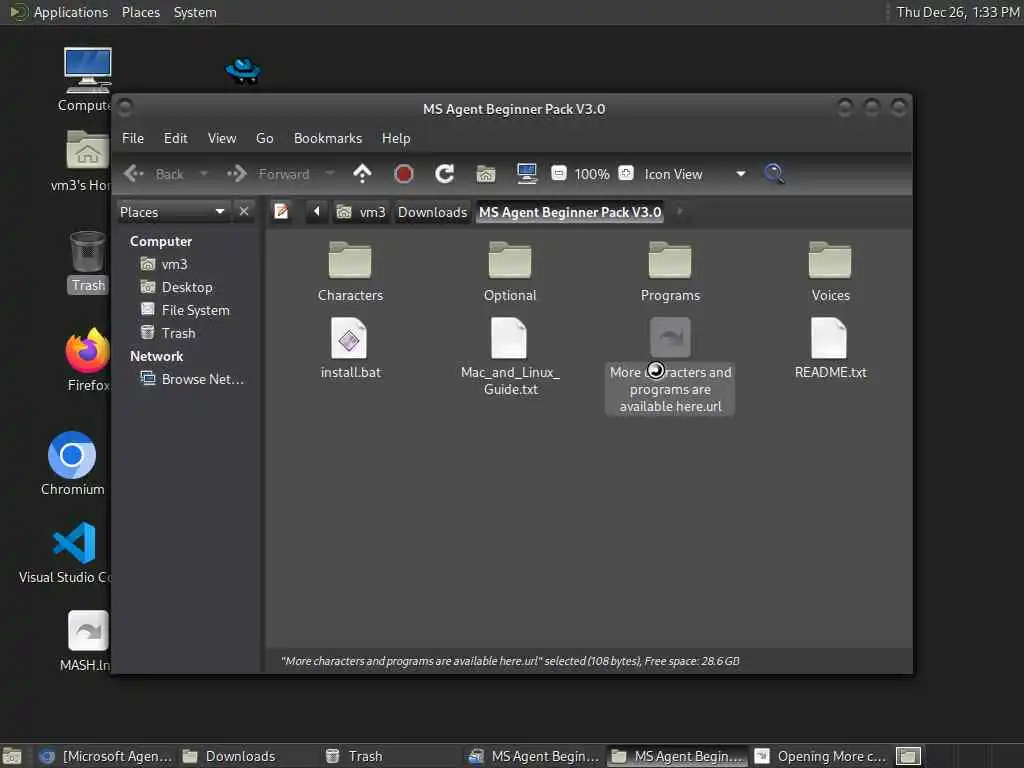1024x768 pixels.
Task: Click the Forward navigation button
Action: pos(268,174)
